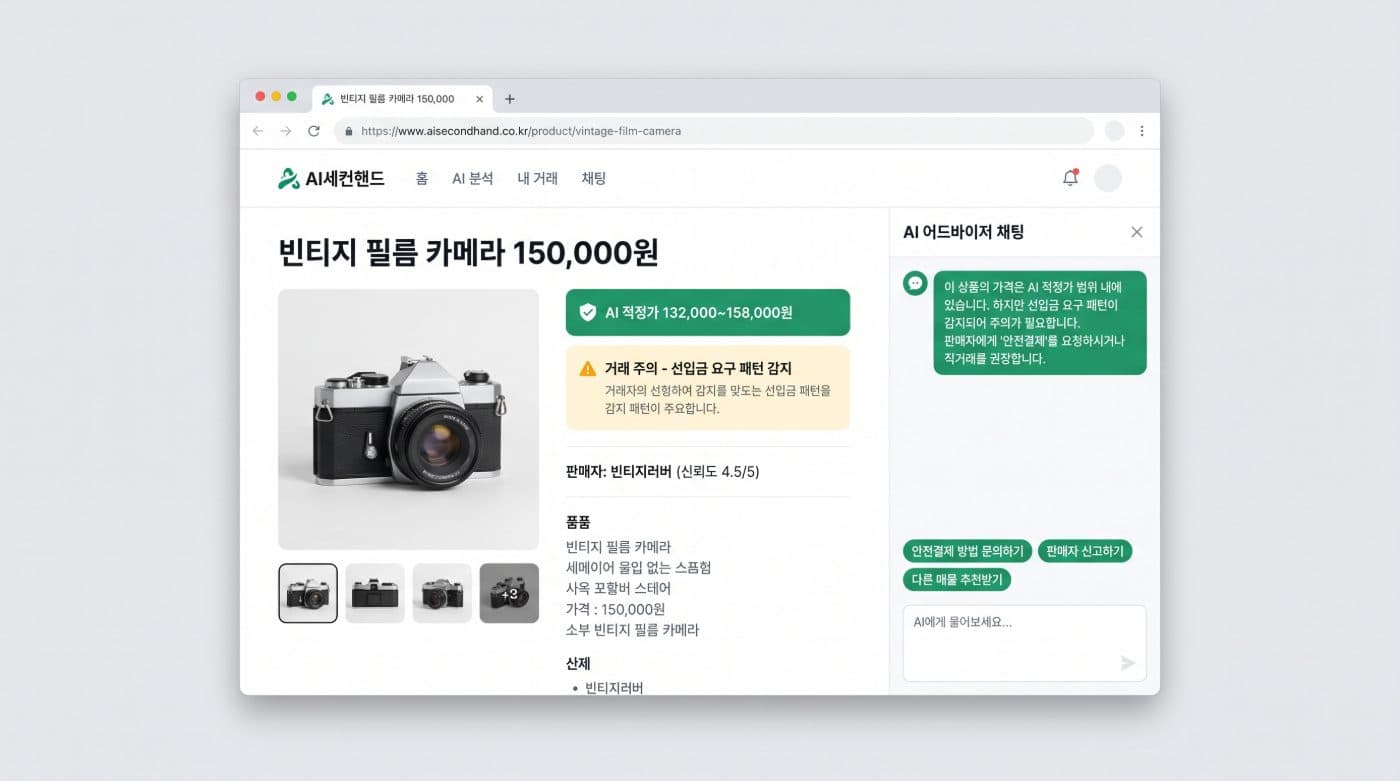Screen dimensions: 1400x781
Task: Click the 빈티지러버 bullet item under 산제
Action: (x=614, y=687)
